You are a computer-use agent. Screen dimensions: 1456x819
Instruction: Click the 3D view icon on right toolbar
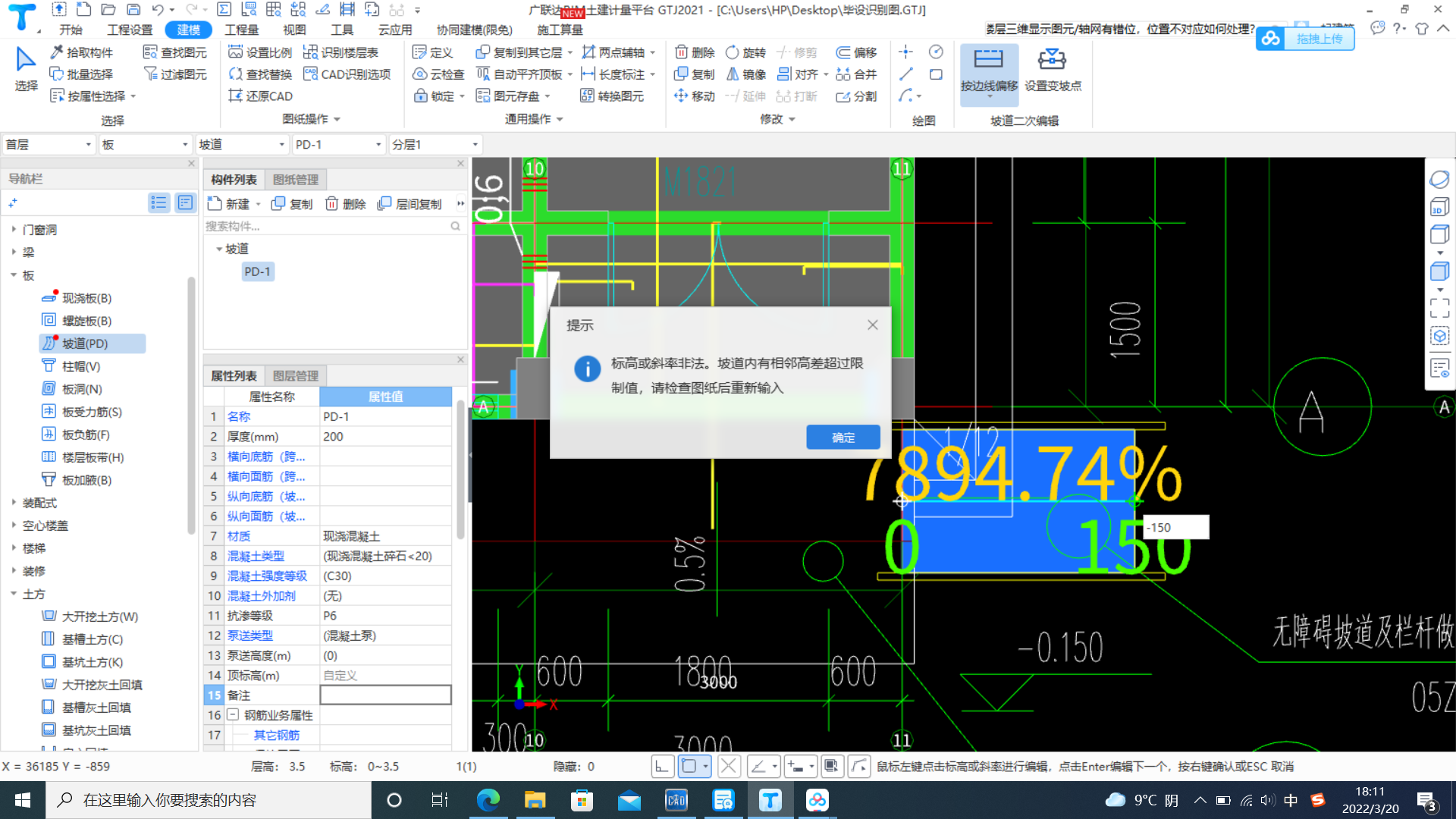tap(1439, 207)
